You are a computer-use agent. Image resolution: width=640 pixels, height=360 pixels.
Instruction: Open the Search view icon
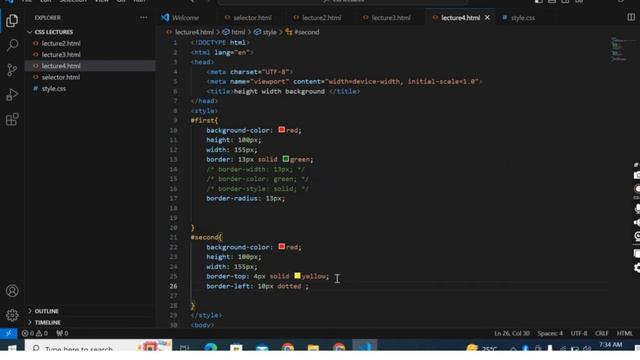[12, 45]
